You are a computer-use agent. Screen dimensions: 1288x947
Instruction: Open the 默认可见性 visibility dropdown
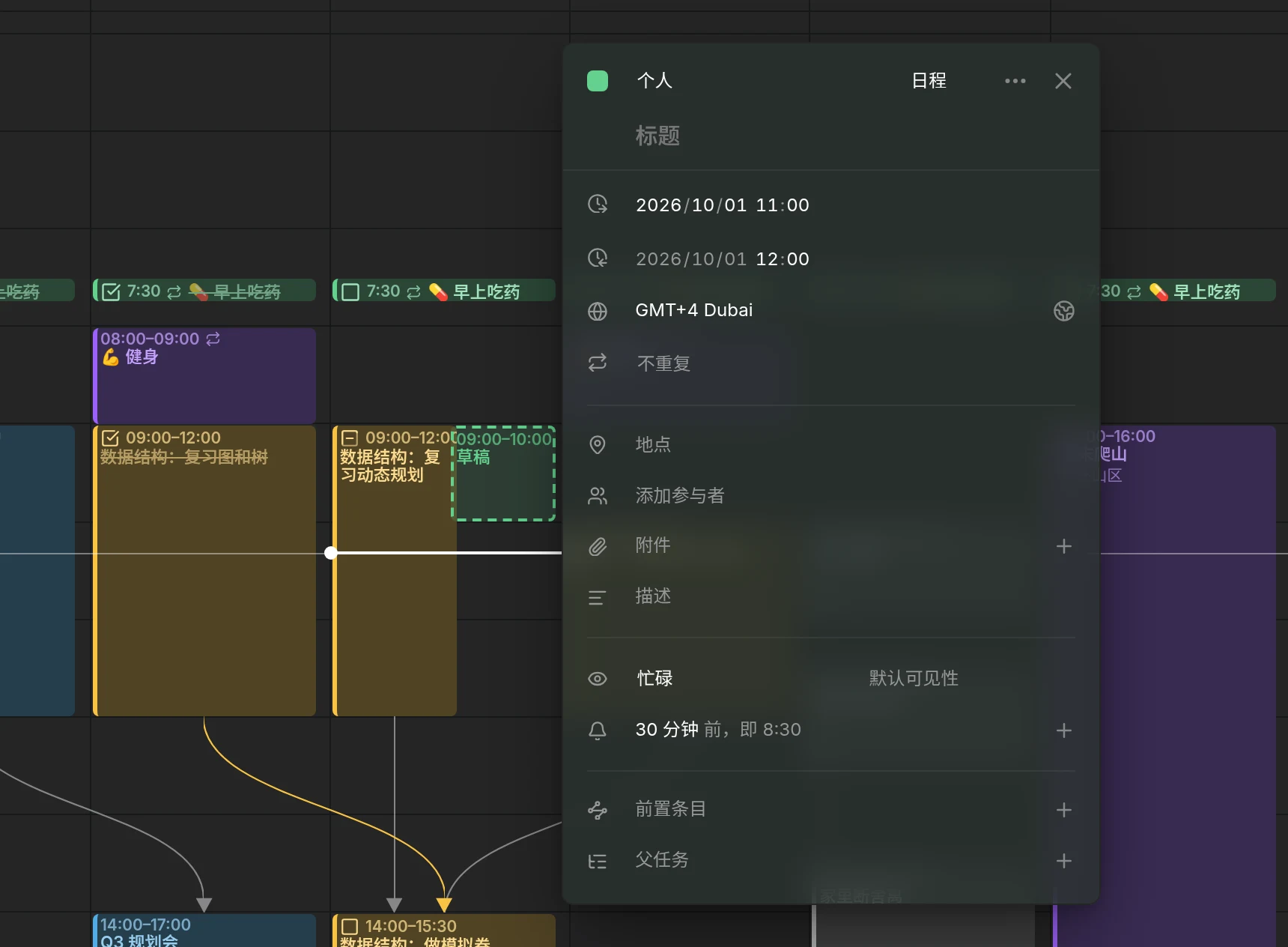click(914, 679)
